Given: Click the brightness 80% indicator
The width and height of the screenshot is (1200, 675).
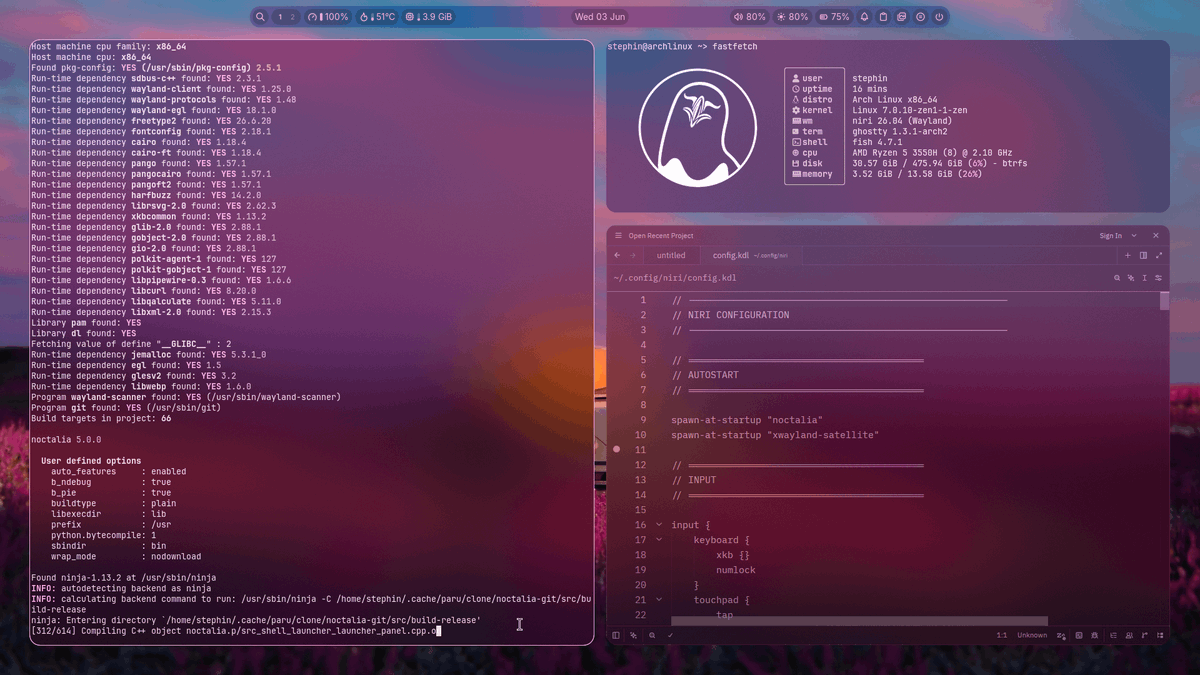Looking at the screenshot, I should pos(792,17).
